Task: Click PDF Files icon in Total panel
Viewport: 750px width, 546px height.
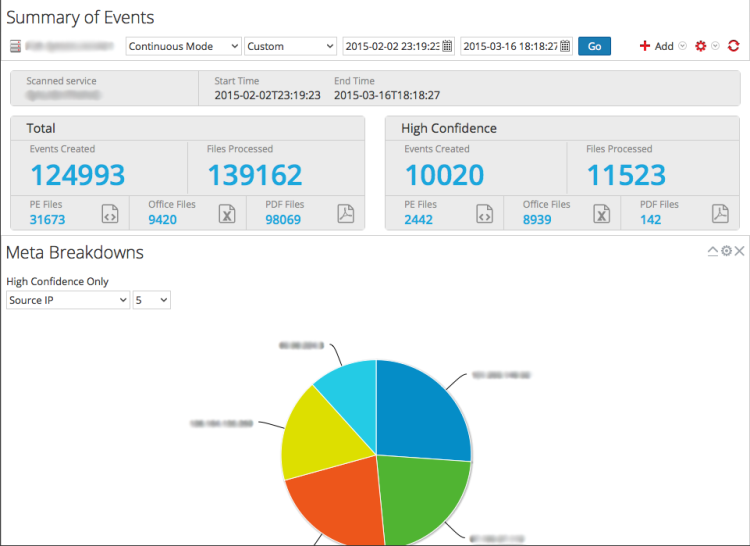Action: pos(345,213)
